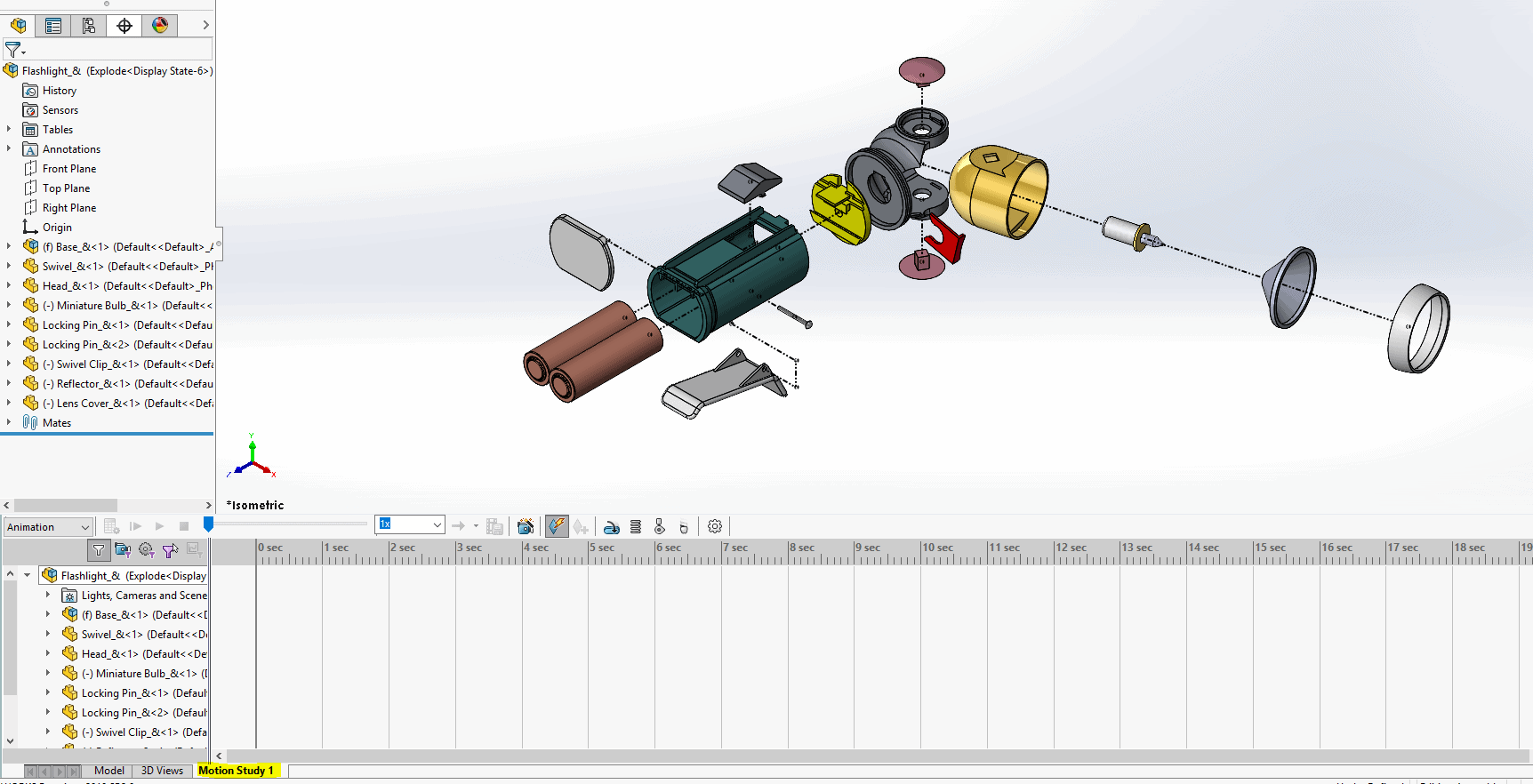The image size is (1533, 784).
Task: Select the Front Plane
Action: tap(69, 169)
